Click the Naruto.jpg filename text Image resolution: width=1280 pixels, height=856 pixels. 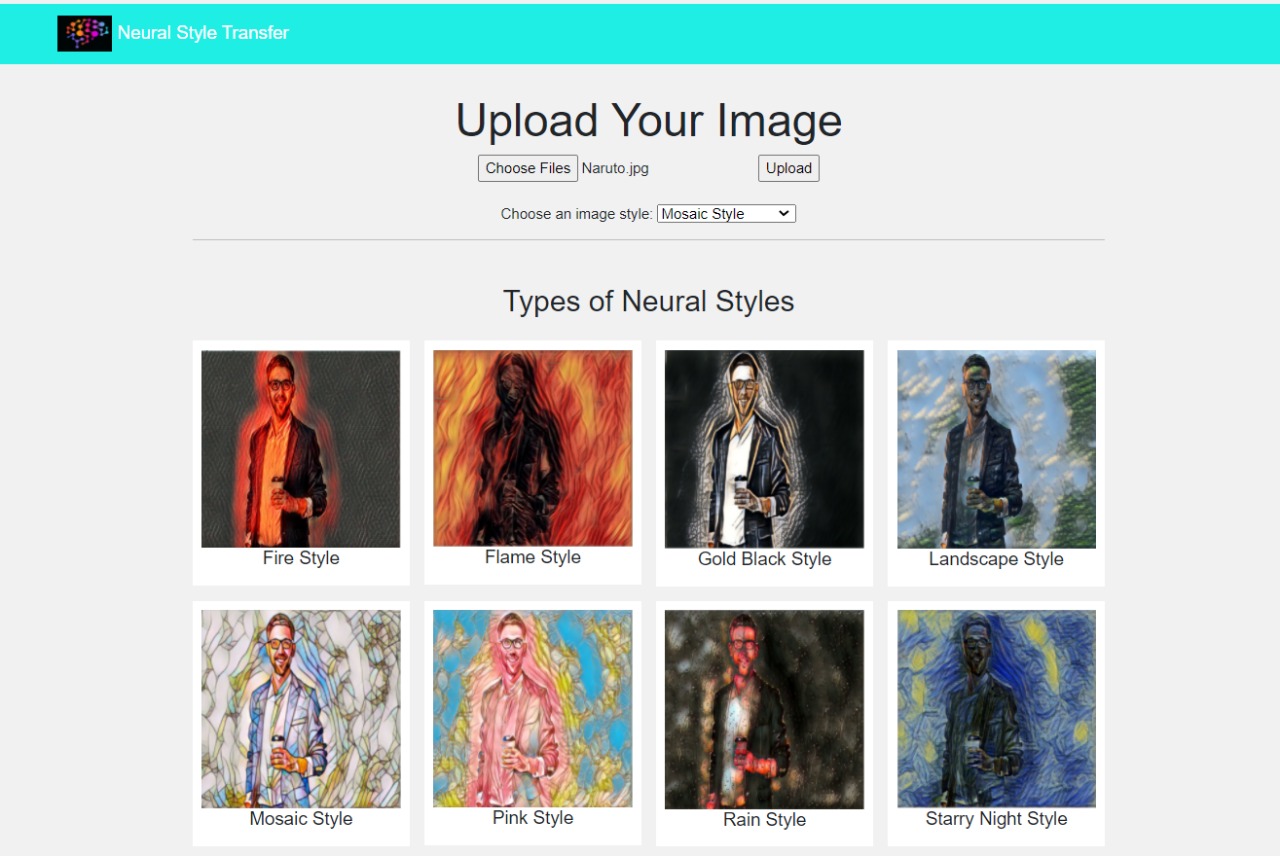tap(614, 168)
